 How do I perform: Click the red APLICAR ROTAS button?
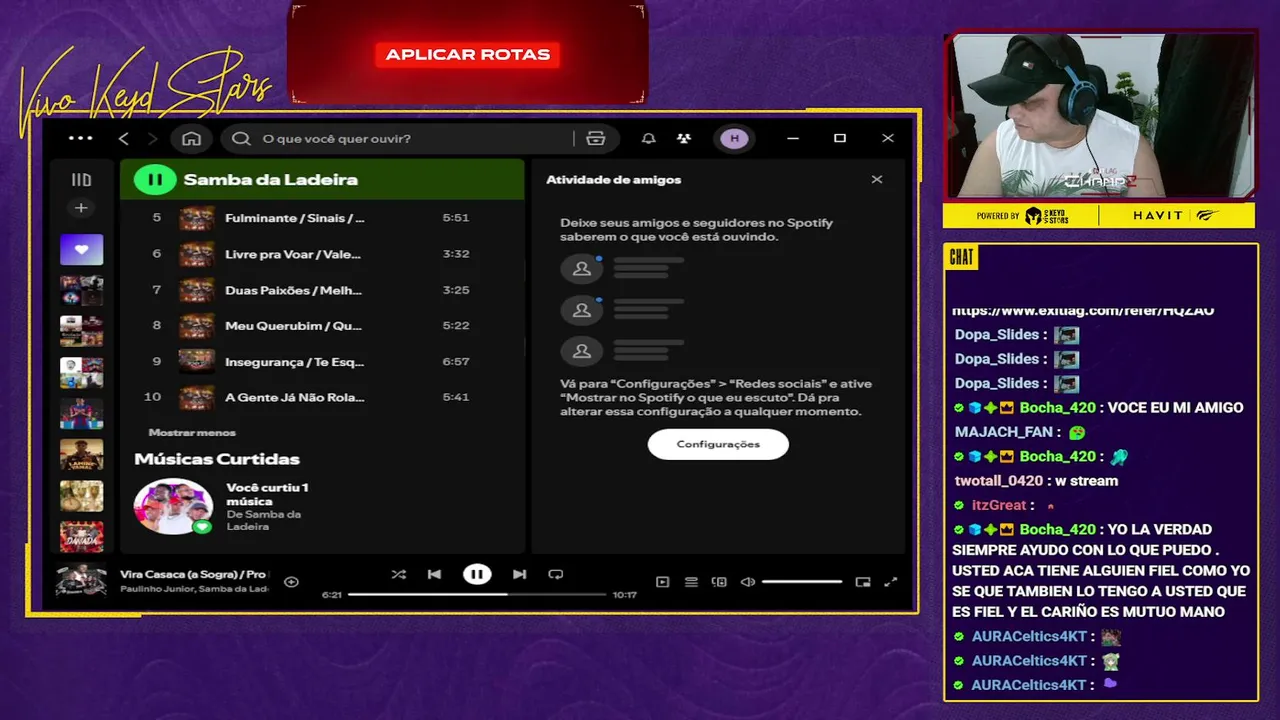468,54
